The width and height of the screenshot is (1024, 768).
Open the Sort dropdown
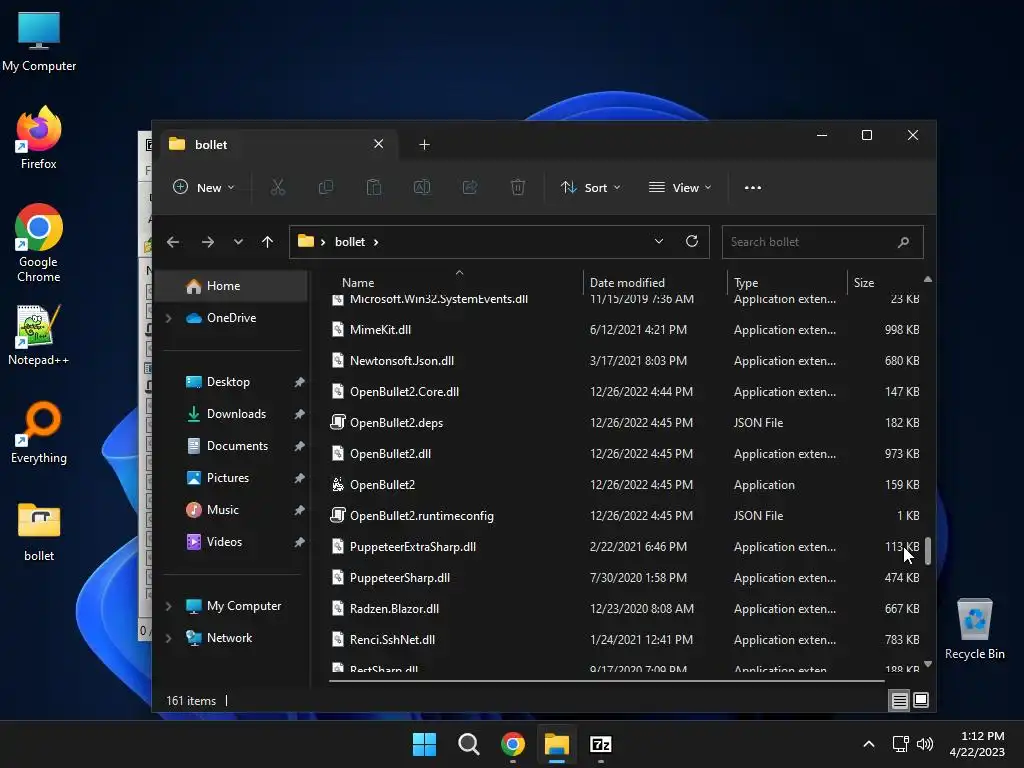590,187
